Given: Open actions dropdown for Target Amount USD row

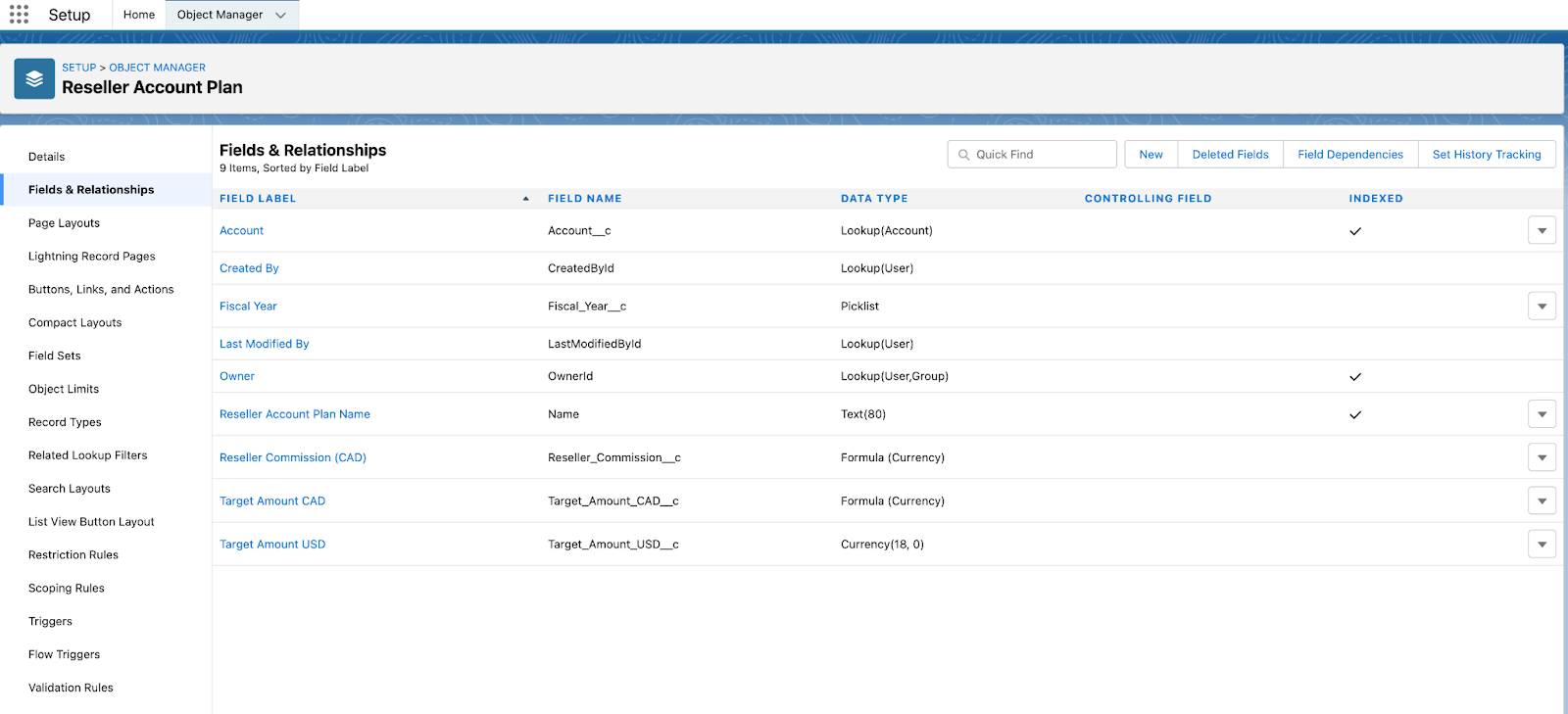Looking at the screenshot, I should [x=1542, y=544].
